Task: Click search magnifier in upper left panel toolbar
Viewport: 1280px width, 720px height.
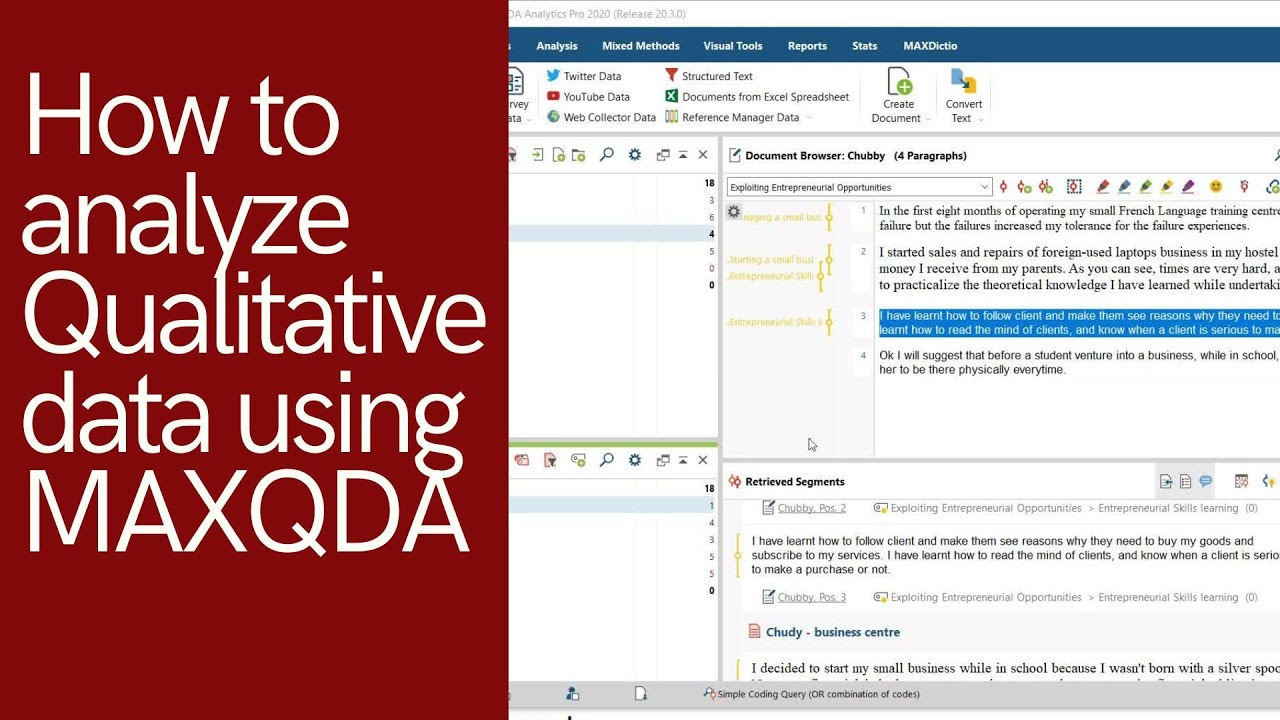Action: pos(606,155)
